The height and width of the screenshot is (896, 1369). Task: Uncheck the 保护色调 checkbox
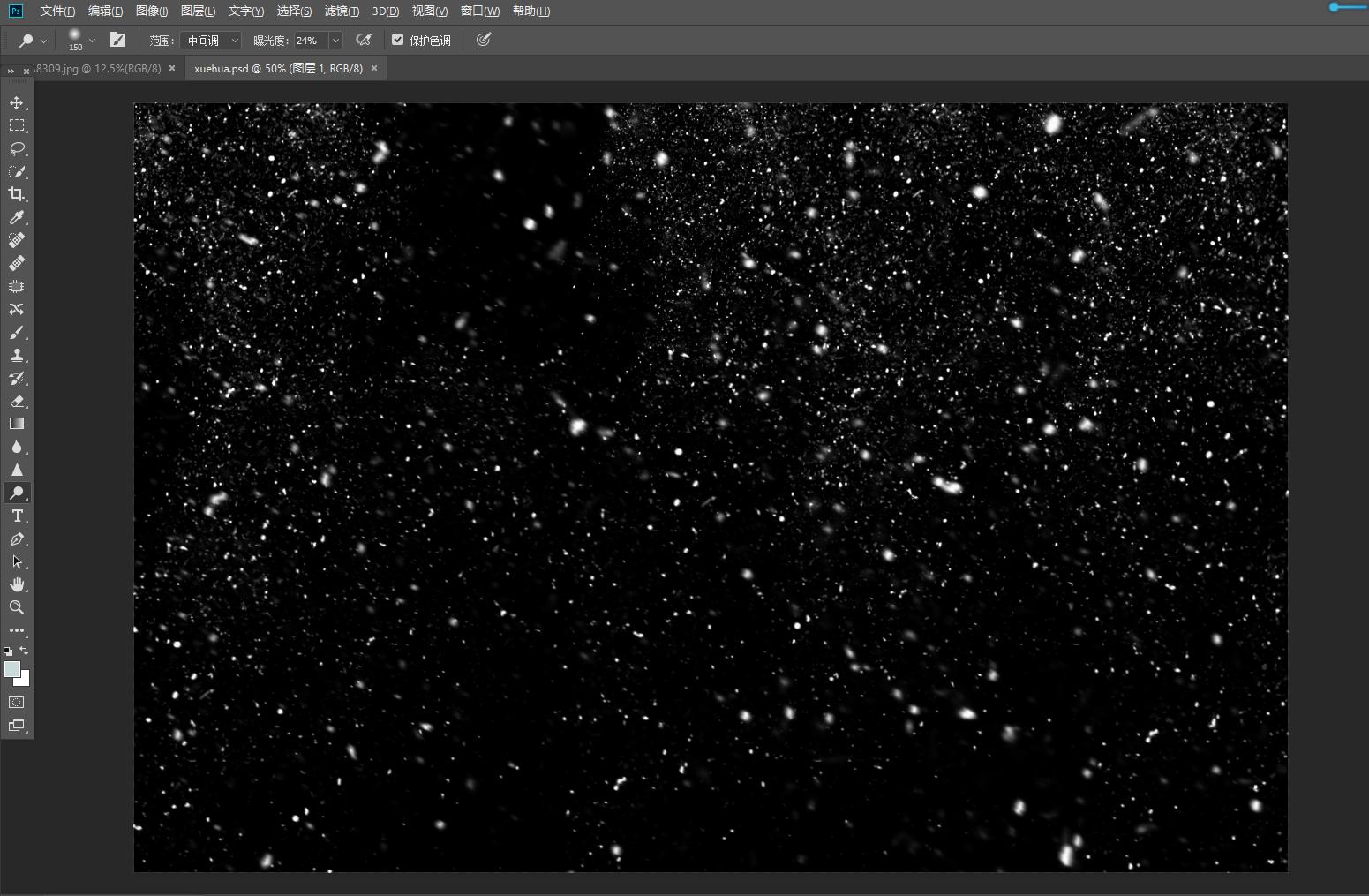(398, 40)
